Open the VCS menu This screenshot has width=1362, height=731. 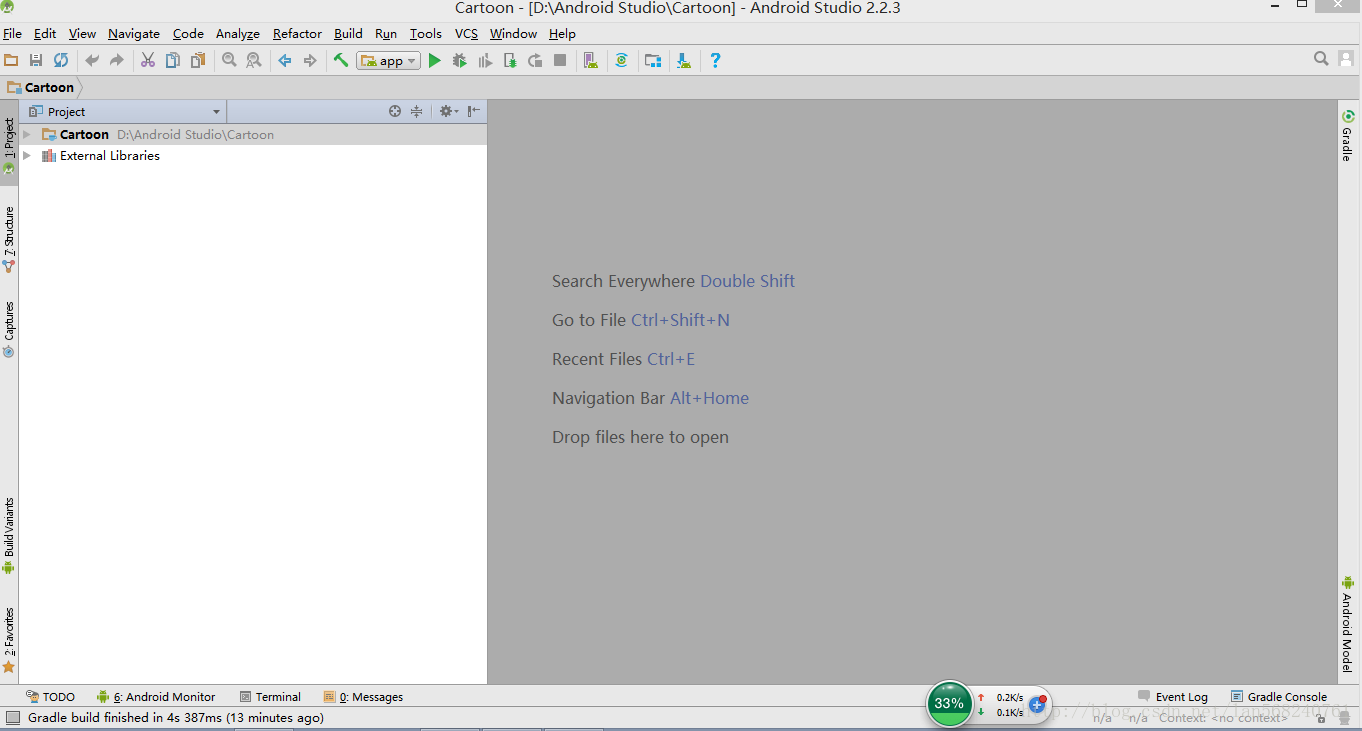466,33
